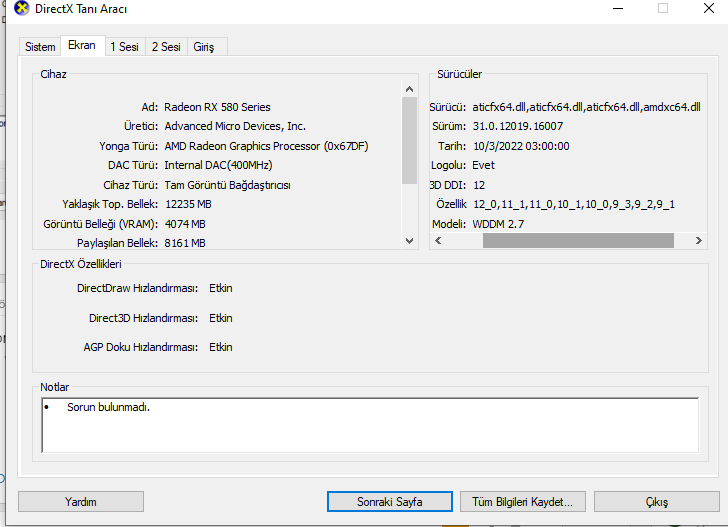The image size is (728, 527).
Task: Click the 4074 MB VRAM value
Action: coord(185,224)
